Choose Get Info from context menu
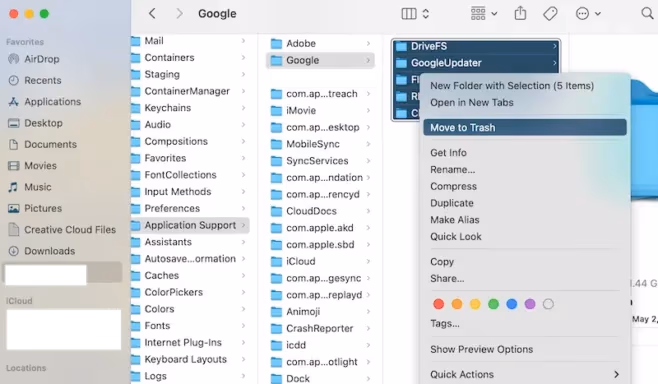The height and width of the screenshot is (384, 658). (448, 153)
